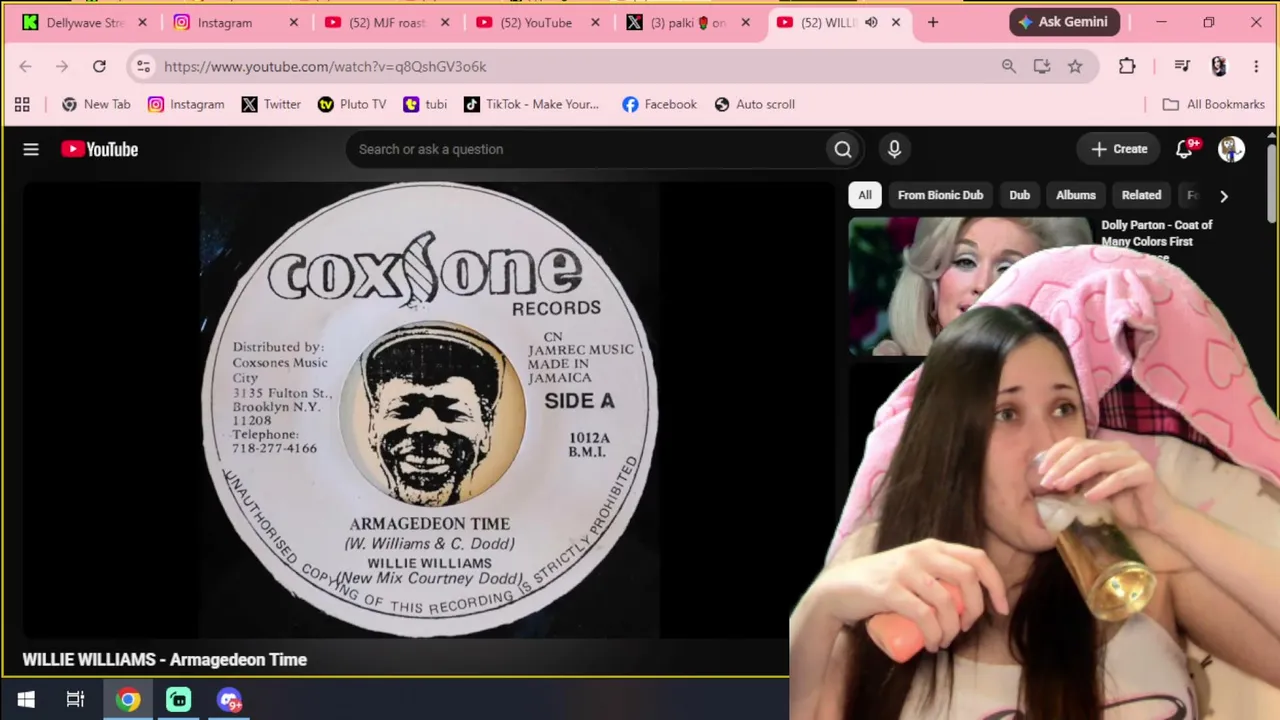Image resolution: width=1280 pixels, height=720 pixels.
Task: Go back to the previous page
Action: [25, 66]
